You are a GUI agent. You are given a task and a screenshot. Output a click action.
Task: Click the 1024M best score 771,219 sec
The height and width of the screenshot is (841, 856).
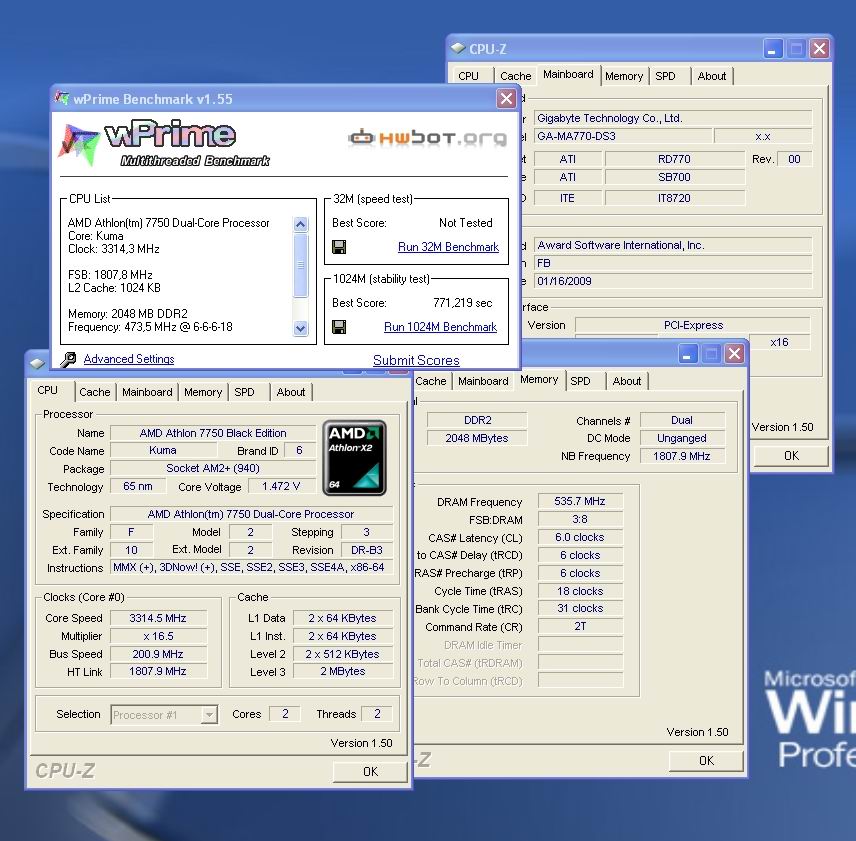[x=462, y=303]
